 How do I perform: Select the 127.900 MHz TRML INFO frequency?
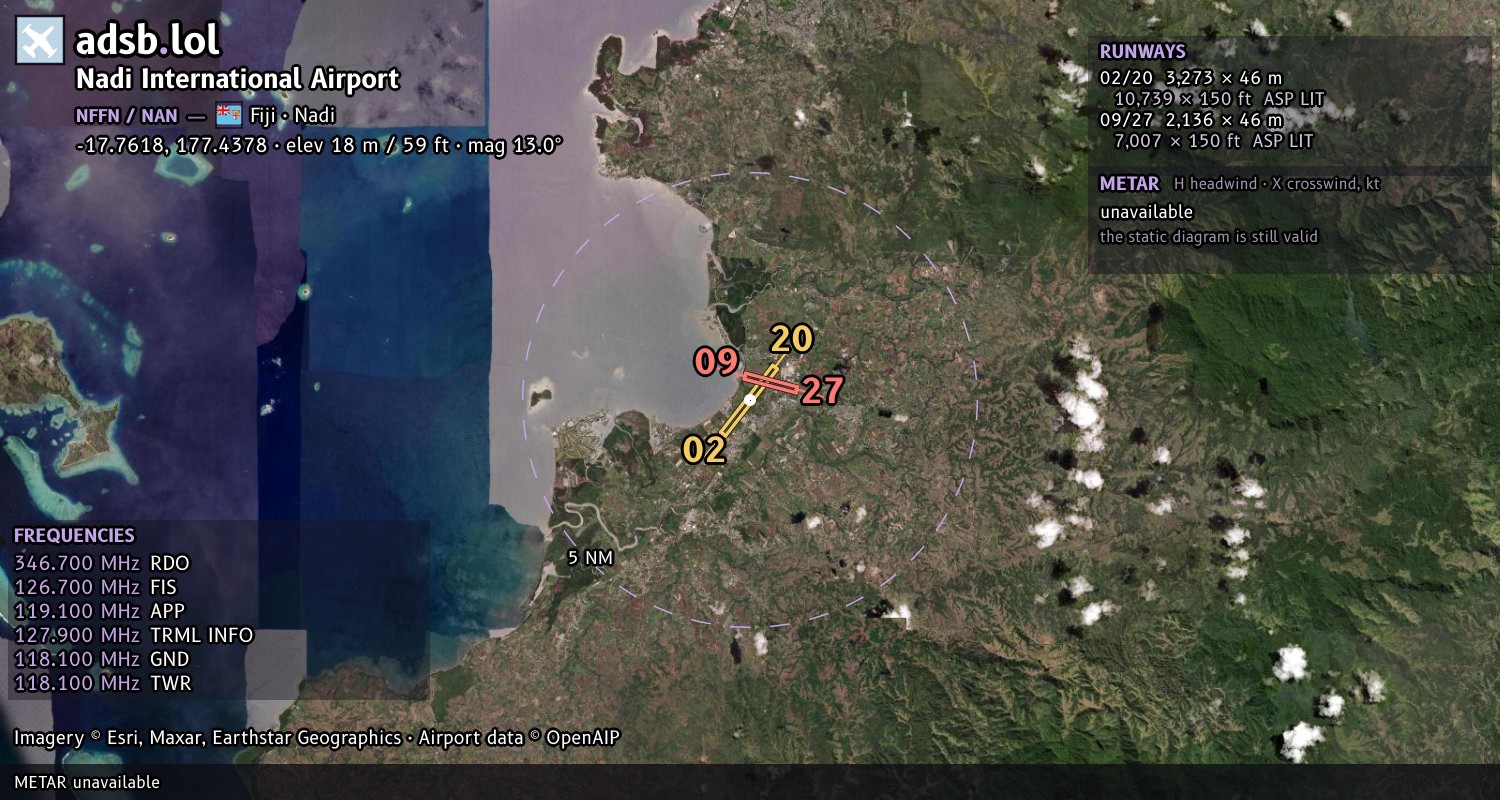point(134,635)
